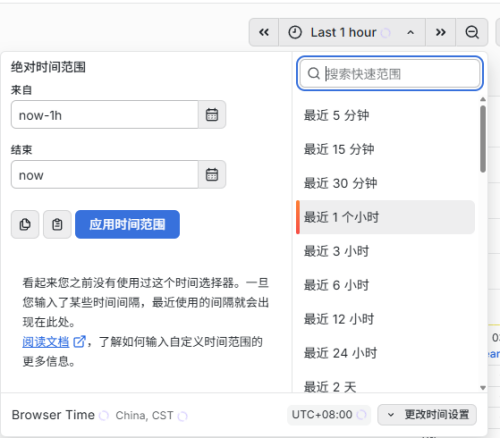Click the China, CST timezone text
Screen dimensions: 500x438
(x=144, y=416)
